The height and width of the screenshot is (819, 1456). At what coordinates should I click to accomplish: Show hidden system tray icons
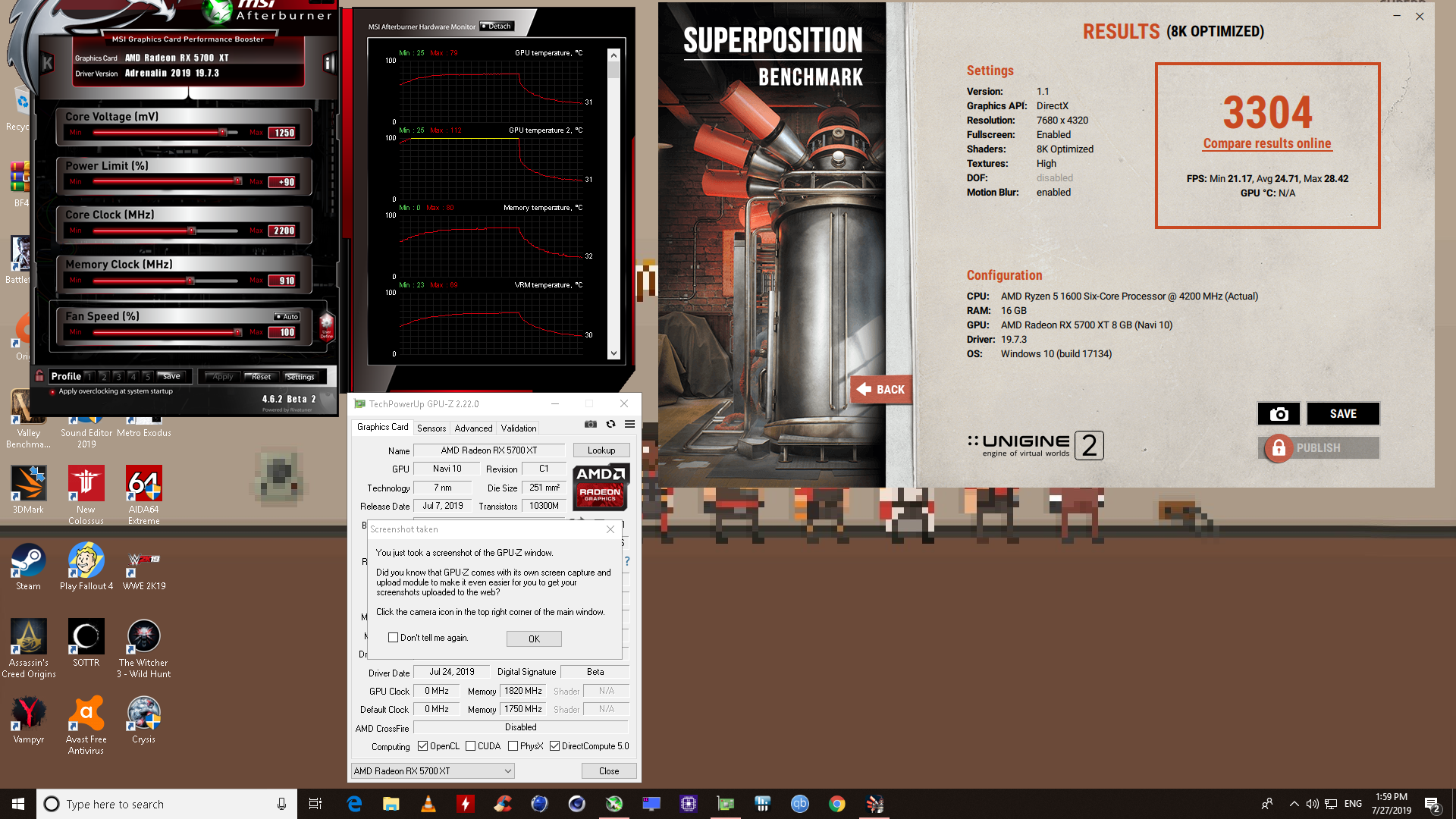(x=1294, y=804)
